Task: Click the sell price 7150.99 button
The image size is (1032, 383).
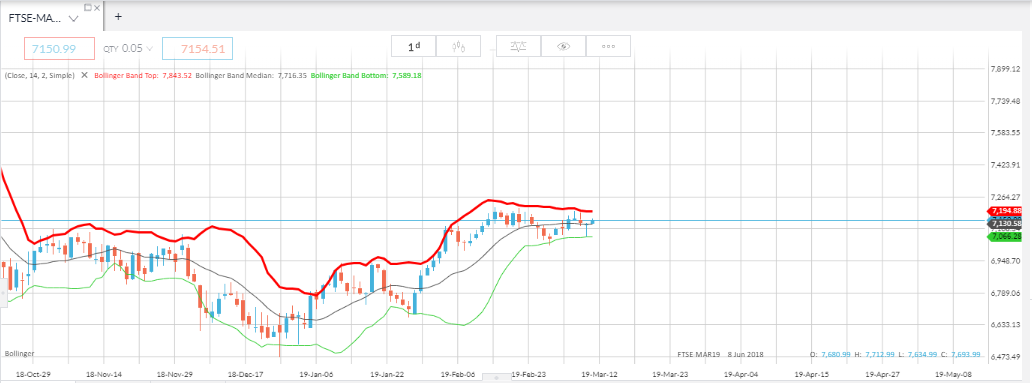Action: 59,48
